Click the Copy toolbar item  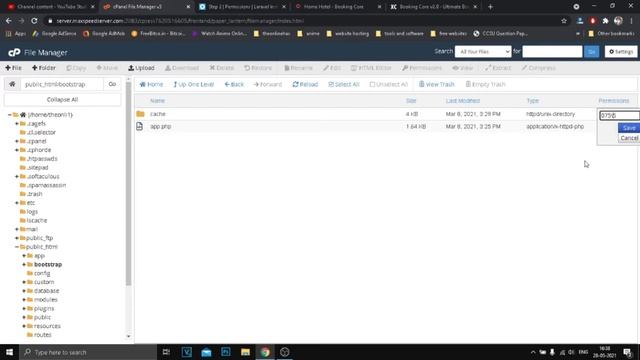click(x=76, y=68)
